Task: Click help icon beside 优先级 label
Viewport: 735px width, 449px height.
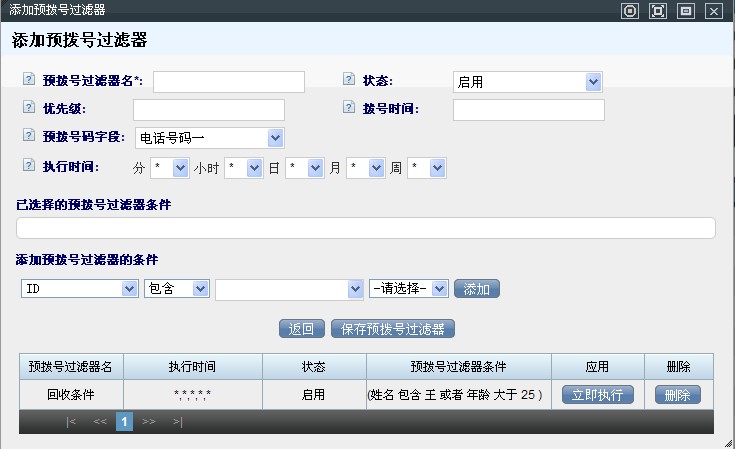Action: click(x=27, y=108)
